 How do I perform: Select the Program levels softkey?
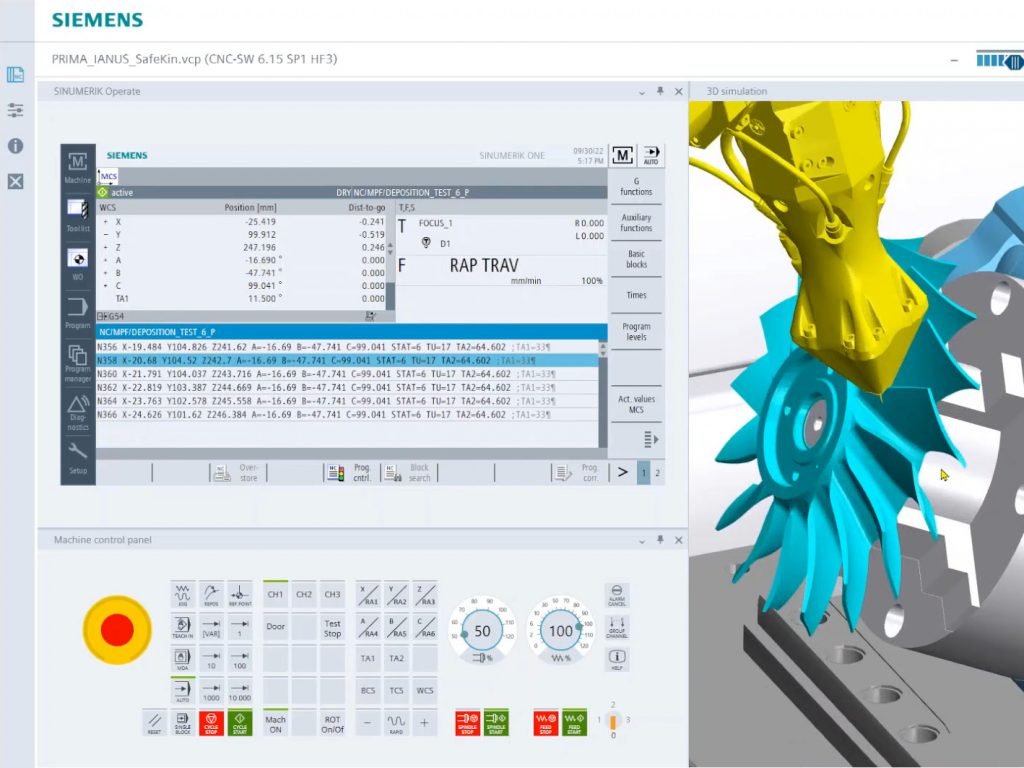tap(636, 332)
